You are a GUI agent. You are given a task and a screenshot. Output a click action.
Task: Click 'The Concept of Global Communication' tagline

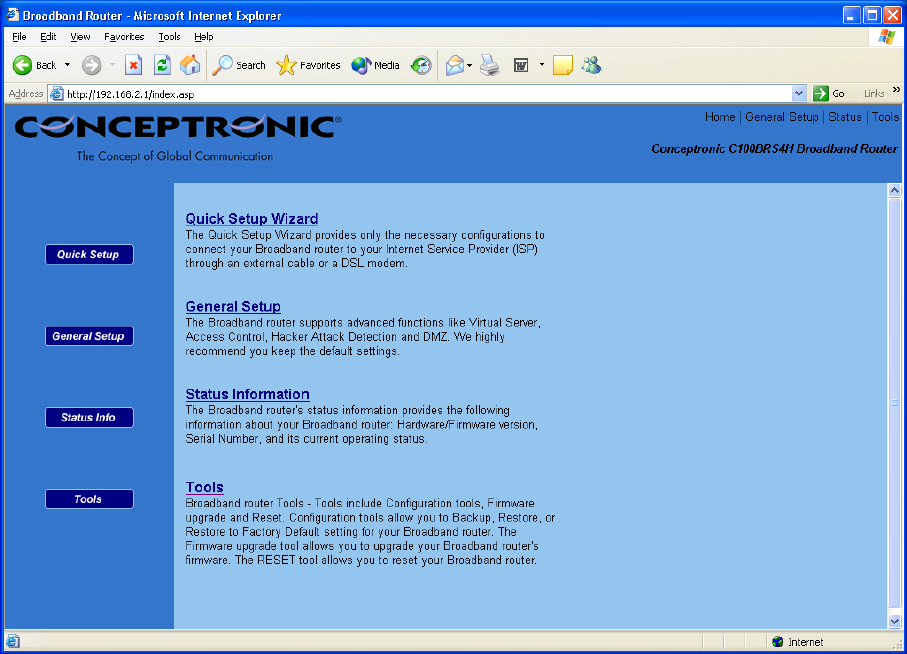click(175, 156)
